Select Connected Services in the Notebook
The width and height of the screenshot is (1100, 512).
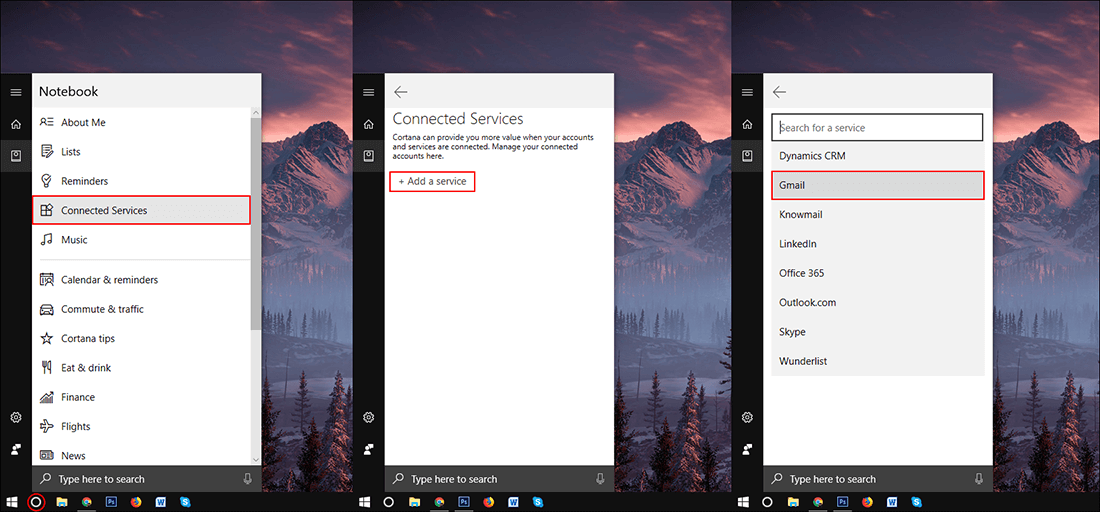141,210
